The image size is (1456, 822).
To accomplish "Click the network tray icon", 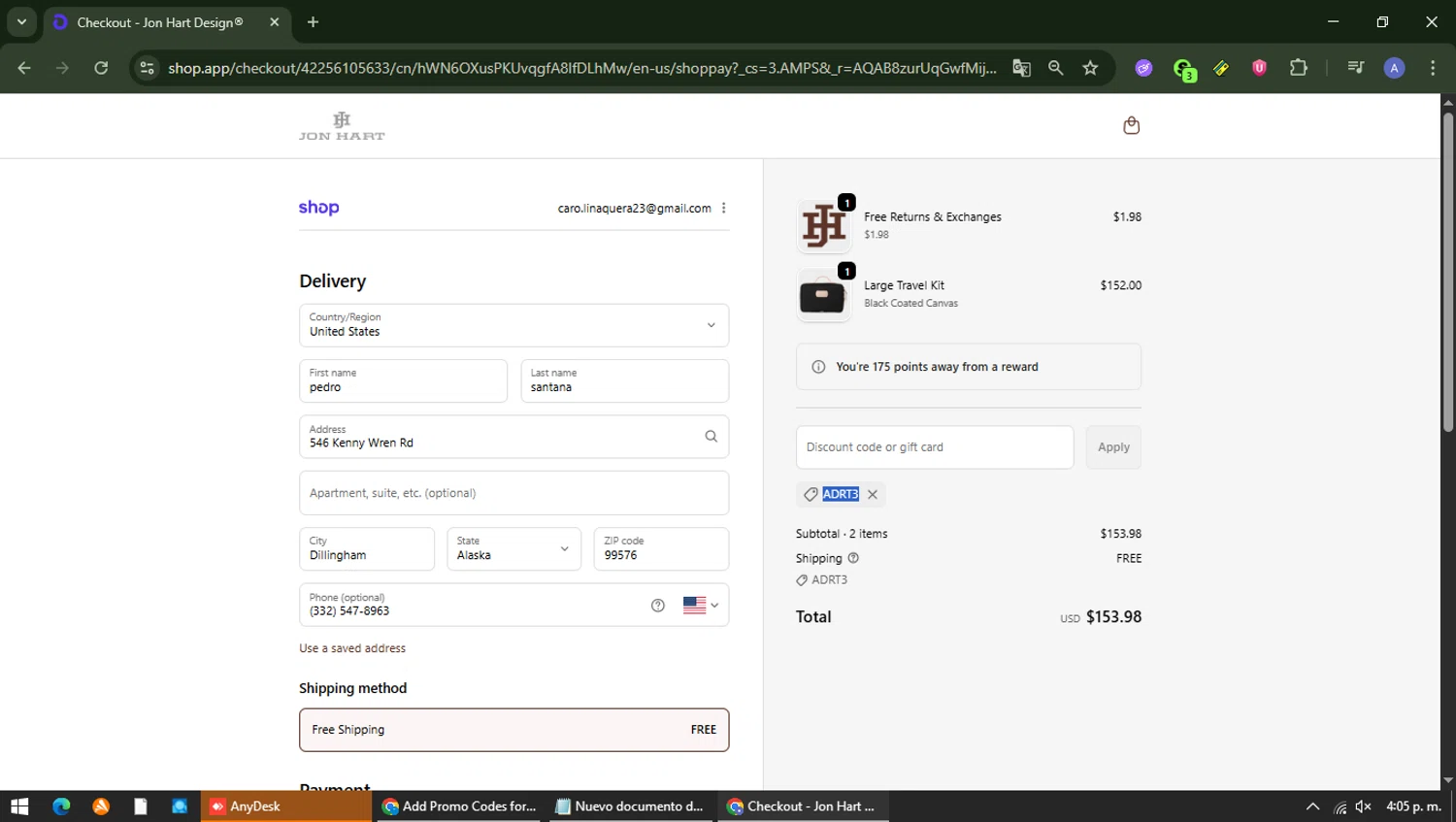I will pos(1340,807).
